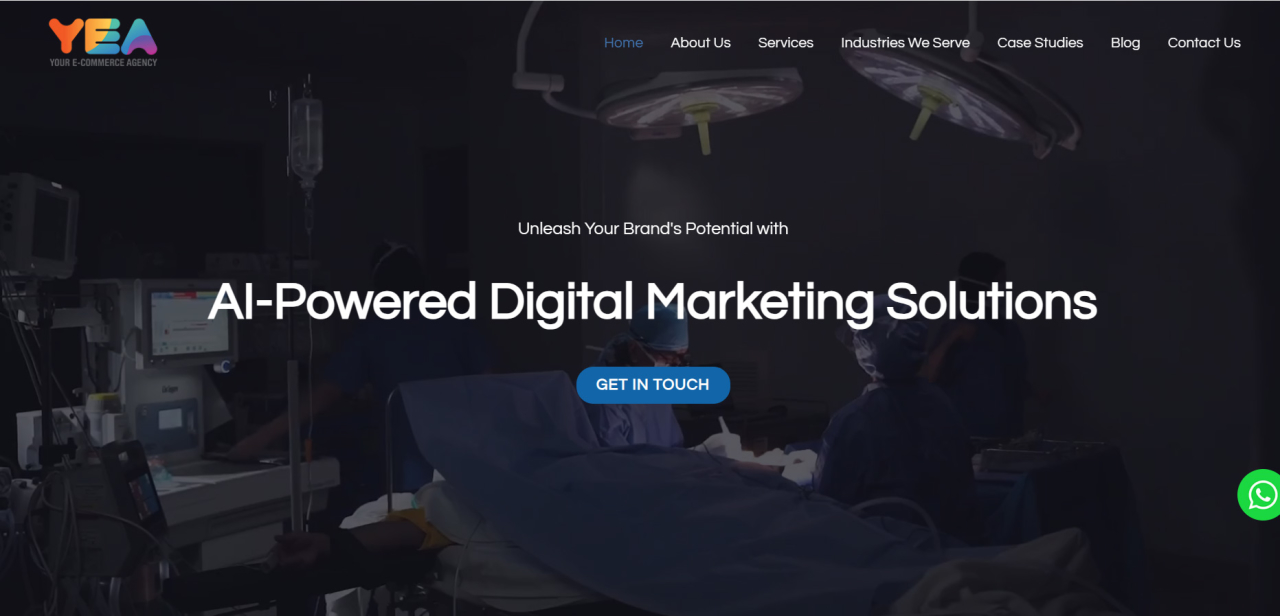Click the 'Unleash Your Brand's Potential with' text
Viewport: 1280px width, 616px height.
point(653,228)
